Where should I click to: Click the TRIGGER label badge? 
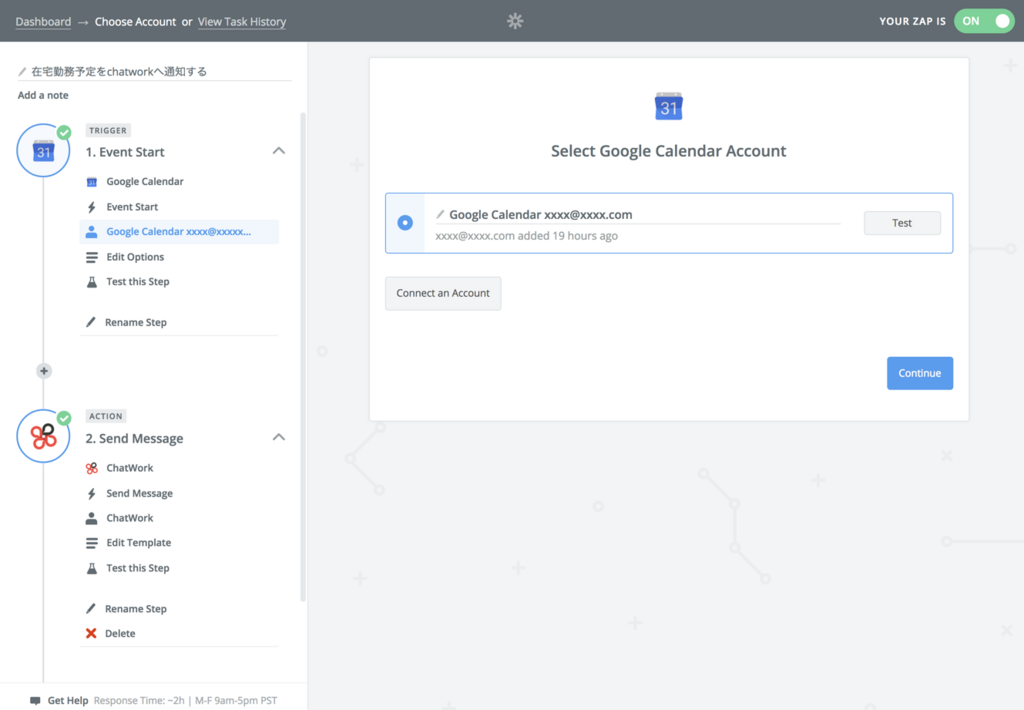pos(108,131)
